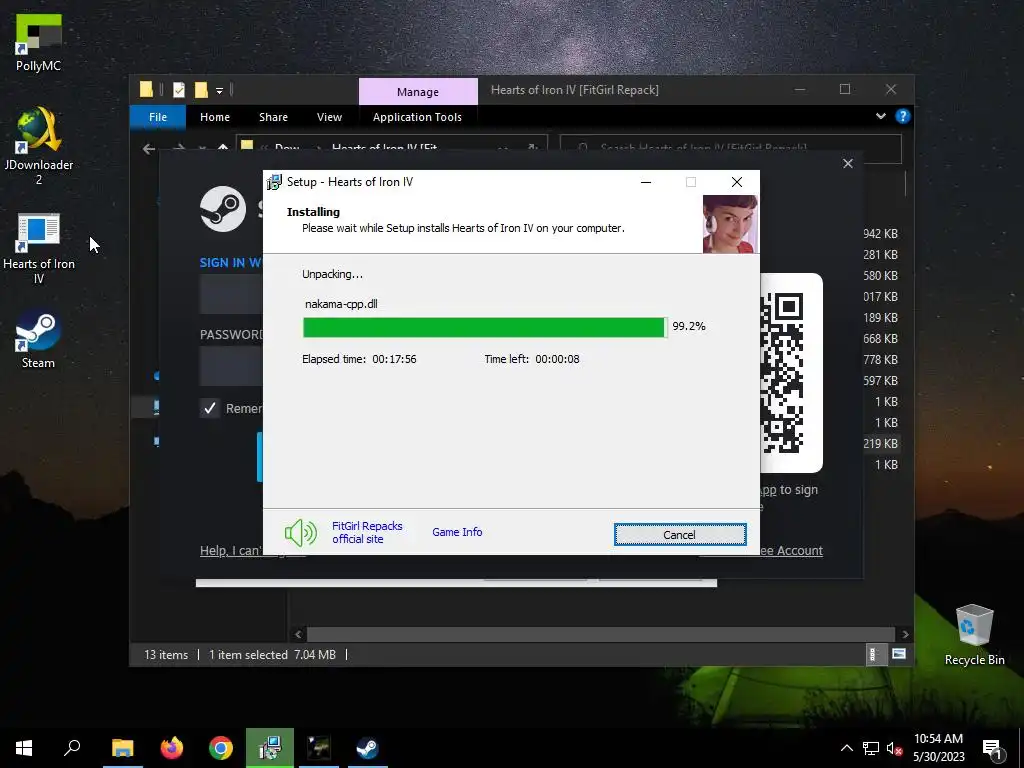
Task: Click the Explorer horizontal scrollbar
Action: [600, 634]
